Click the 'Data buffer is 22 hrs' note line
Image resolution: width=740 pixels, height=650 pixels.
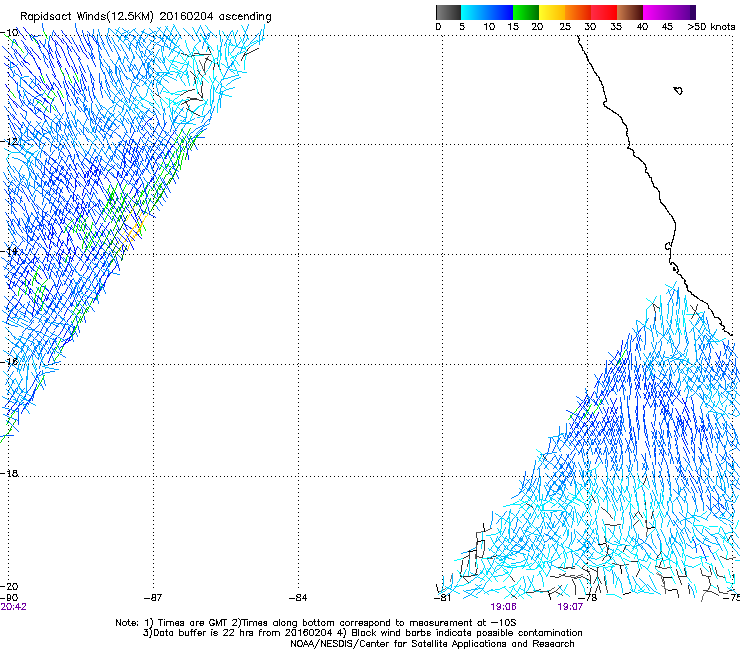[x=363, y=633]
